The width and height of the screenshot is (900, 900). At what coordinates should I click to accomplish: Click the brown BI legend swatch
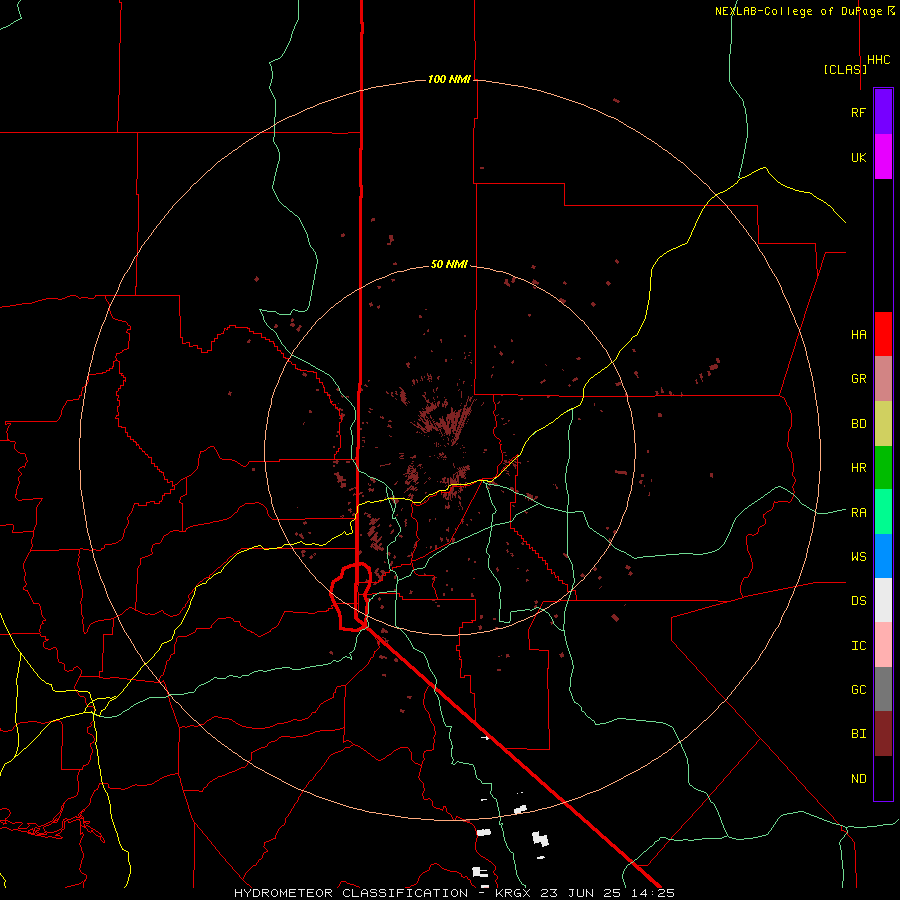[883, 734]
